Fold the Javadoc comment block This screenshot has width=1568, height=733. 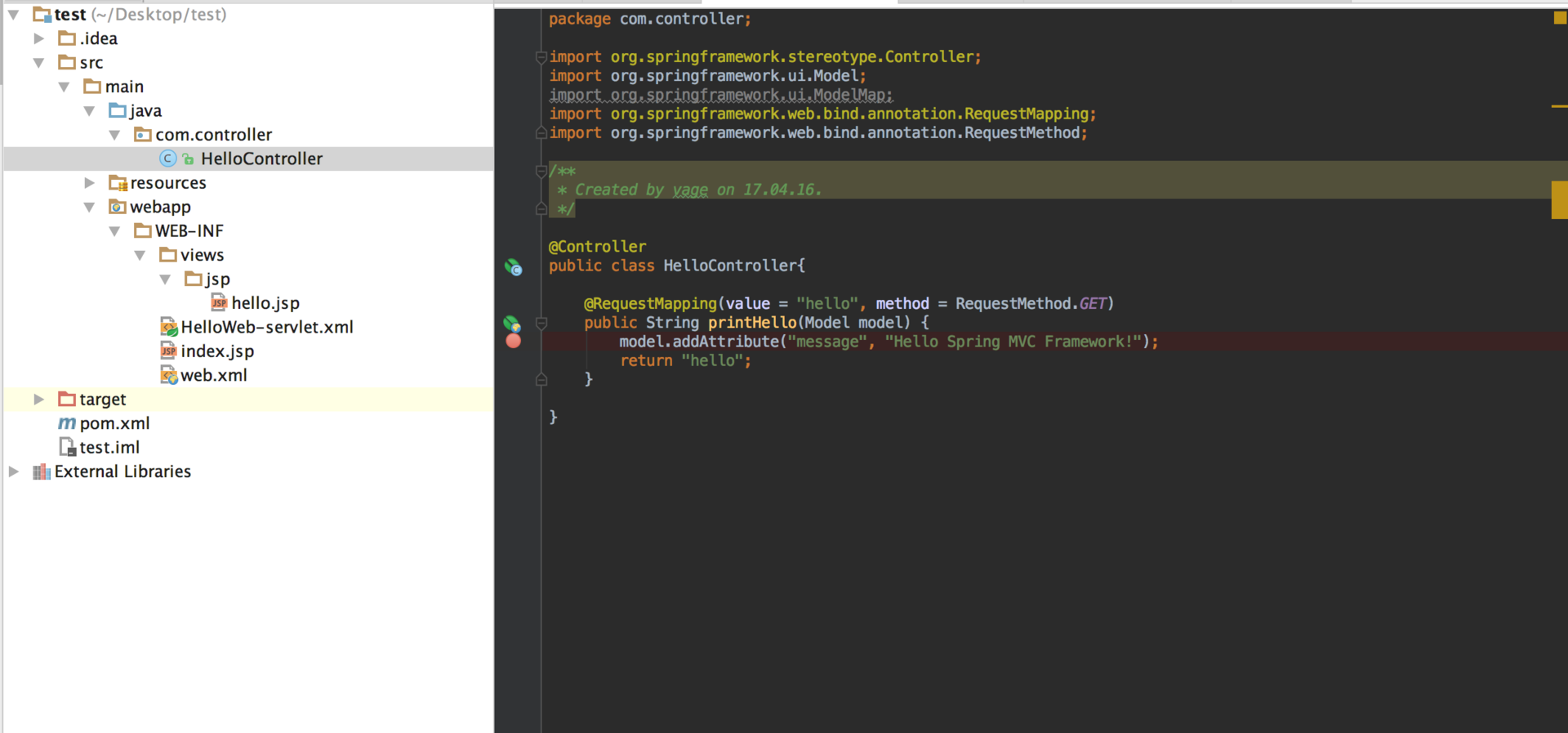(541, 171)
